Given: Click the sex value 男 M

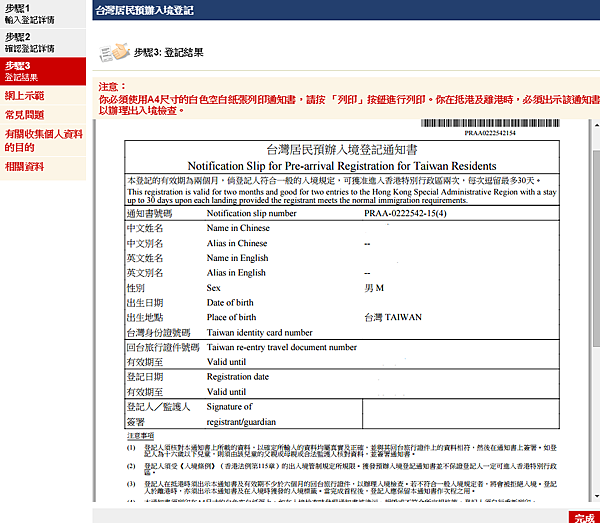Looking at the screenshot, I should click(374, 288).
